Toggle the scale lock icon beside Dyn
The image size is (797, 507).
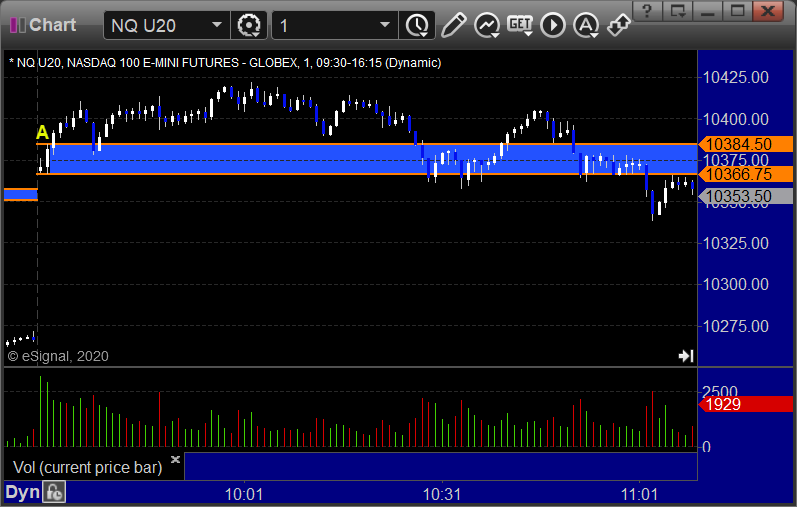point(54,492)
